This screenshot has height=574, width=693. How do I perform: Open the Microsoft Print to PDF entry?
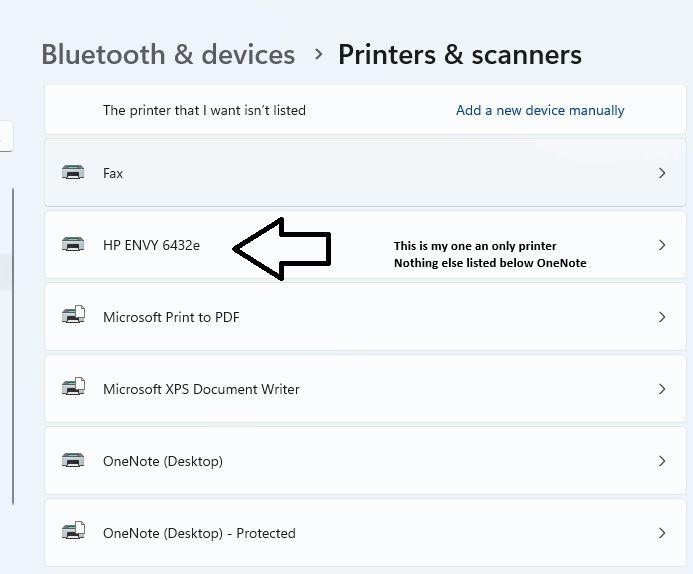tap(171, 317)
